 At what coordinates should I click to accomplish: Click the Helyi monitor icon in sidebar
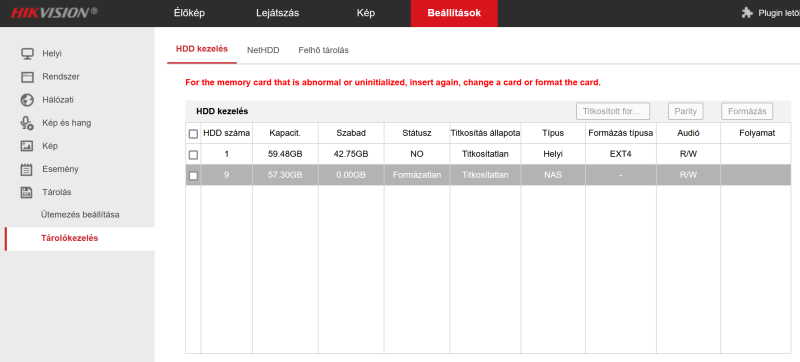[x=27, y=54]
